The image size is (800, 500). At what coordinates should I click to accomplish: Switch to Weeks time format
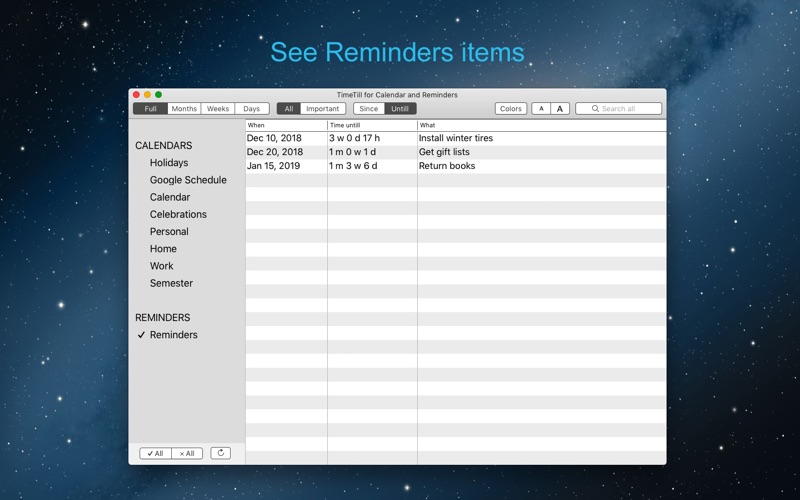click(218, 109)
